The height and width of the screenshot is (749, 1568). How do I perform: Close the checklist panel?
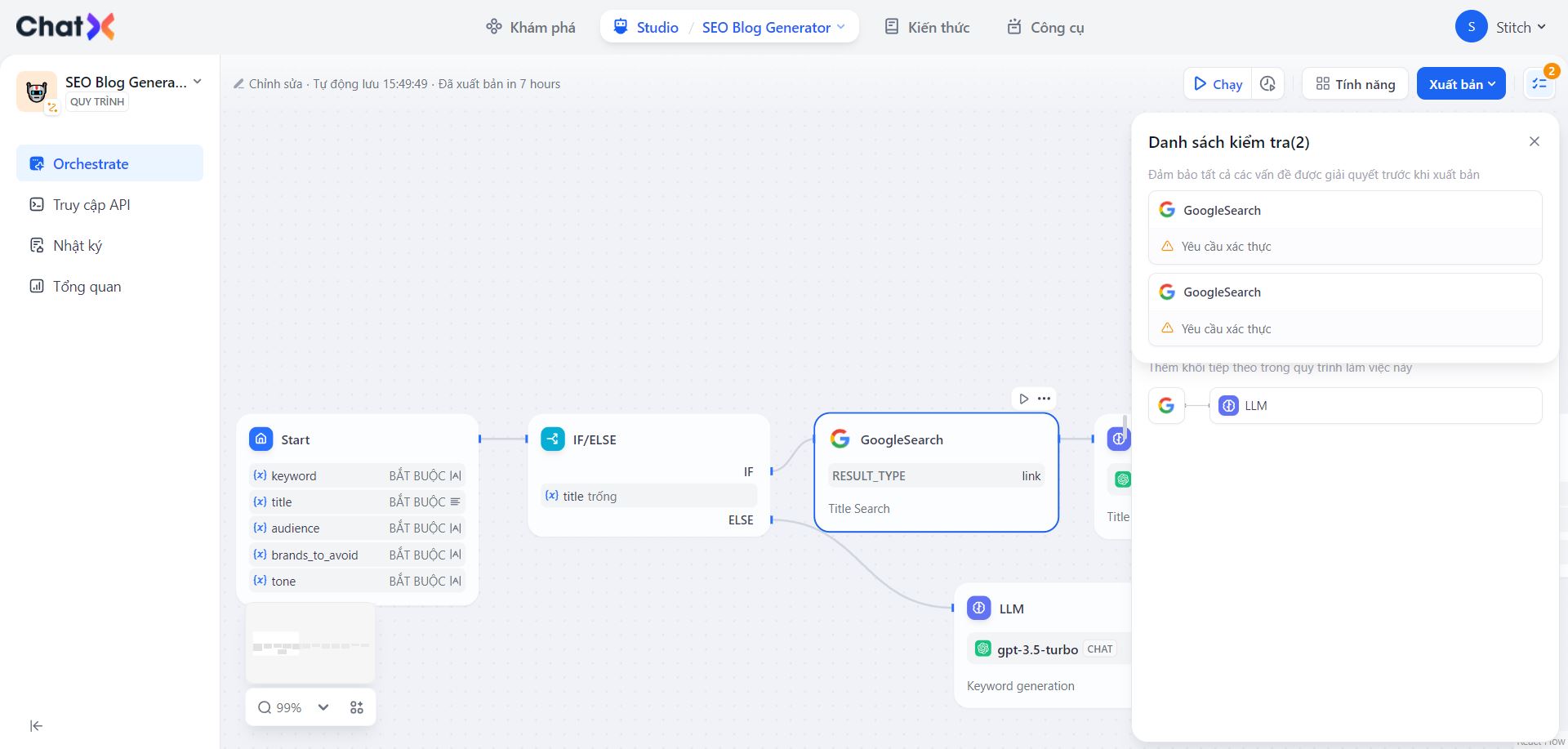[1535, 141]
